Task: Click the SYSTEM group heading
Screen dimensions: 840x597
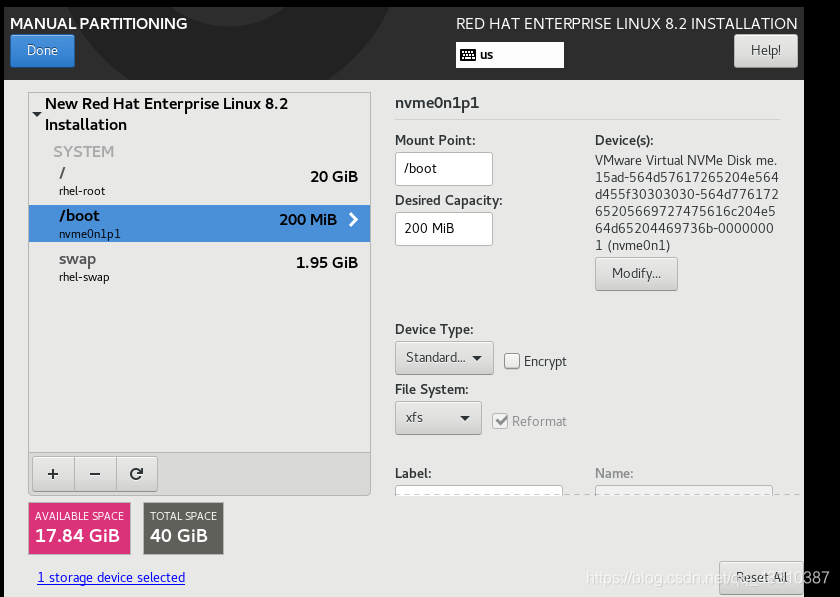Action: pyautogui.click(x=84, y=152)
